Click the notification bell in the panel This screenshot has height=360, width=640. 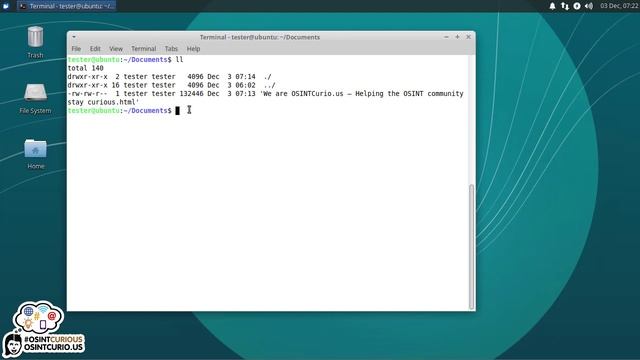(552, 6)
